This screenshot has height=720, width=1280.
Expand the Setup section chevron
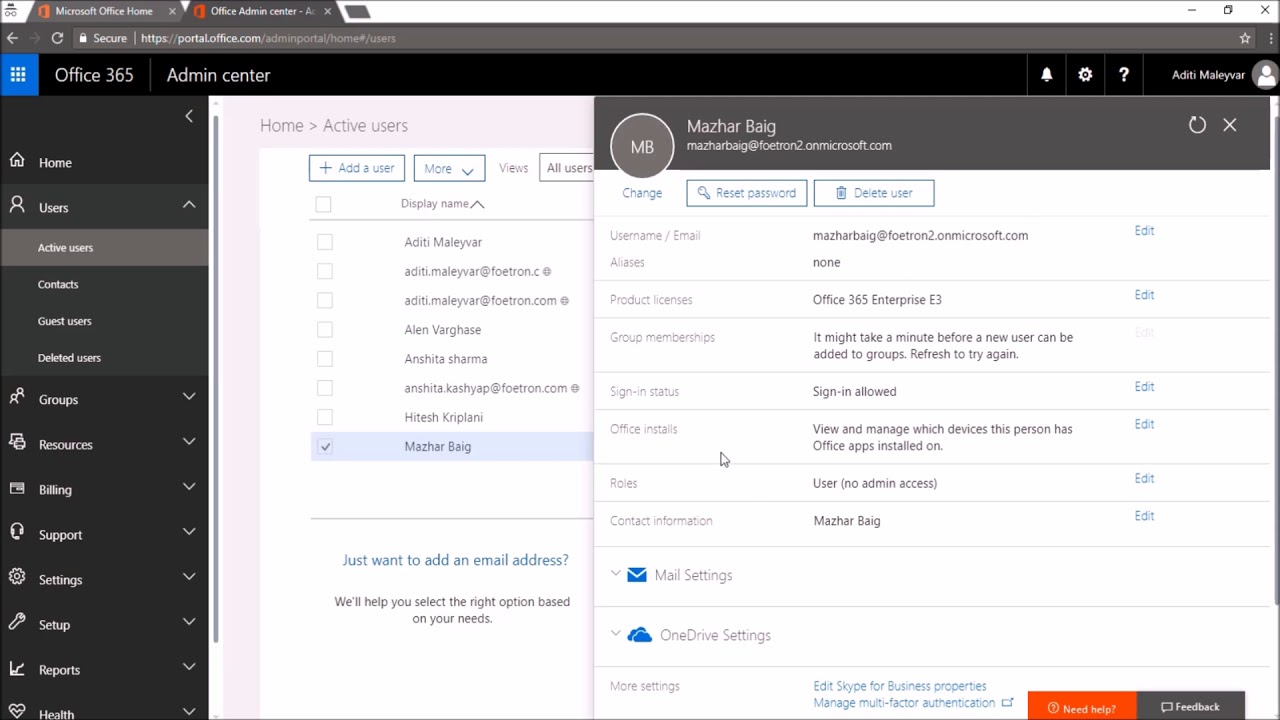click(189, 622)
